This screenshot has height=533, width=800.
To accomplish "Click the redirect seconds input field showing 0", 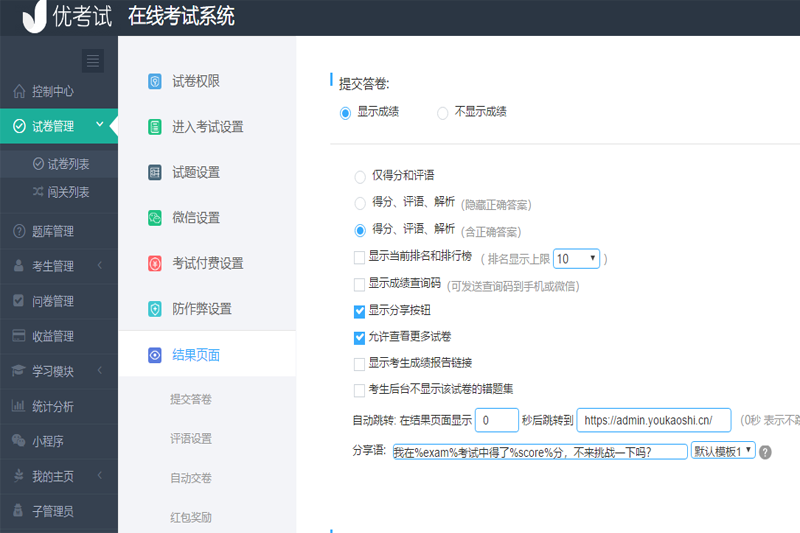I will pos(497,420).
